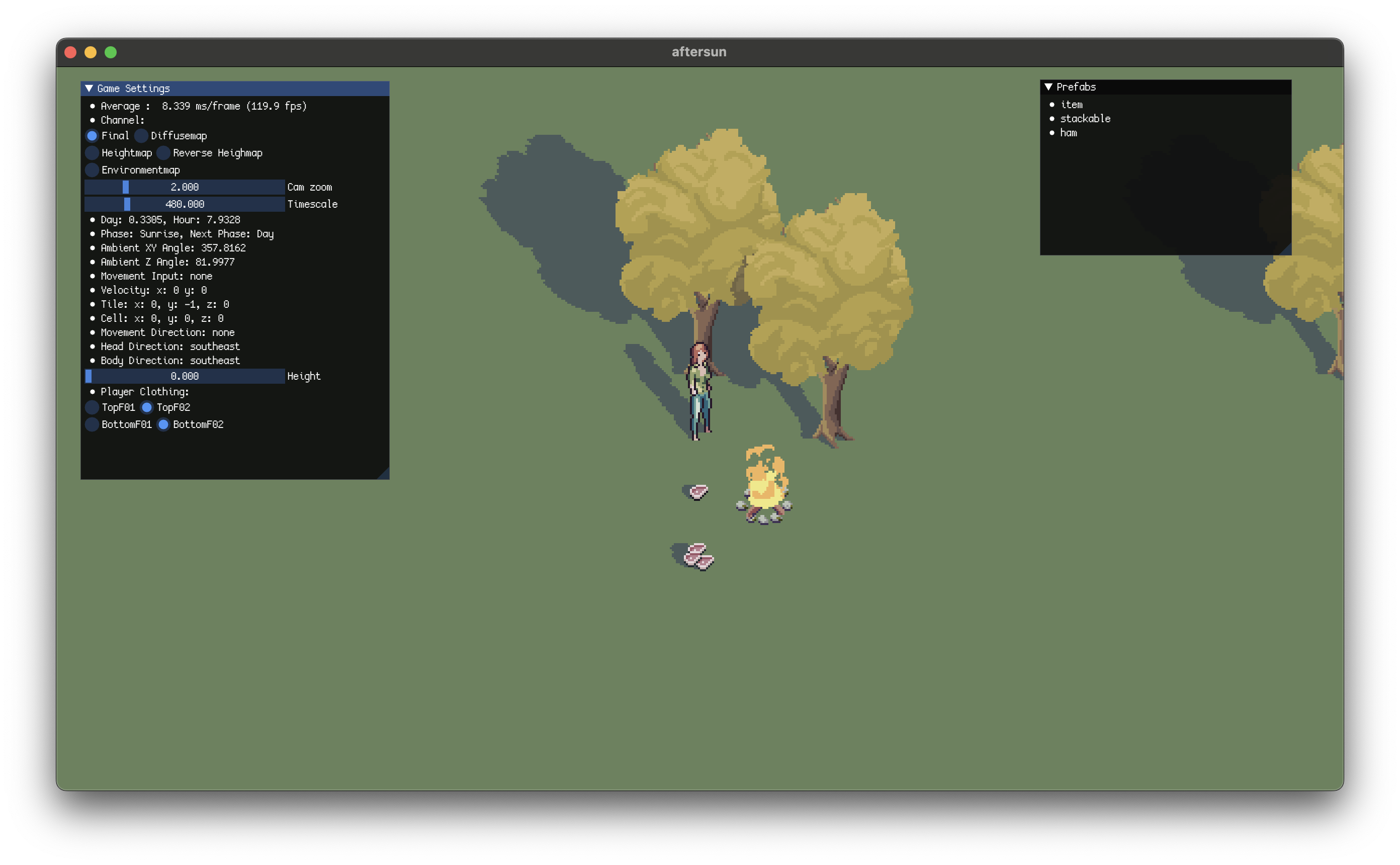Open macOS application menu for aftersun

[700, 51]
